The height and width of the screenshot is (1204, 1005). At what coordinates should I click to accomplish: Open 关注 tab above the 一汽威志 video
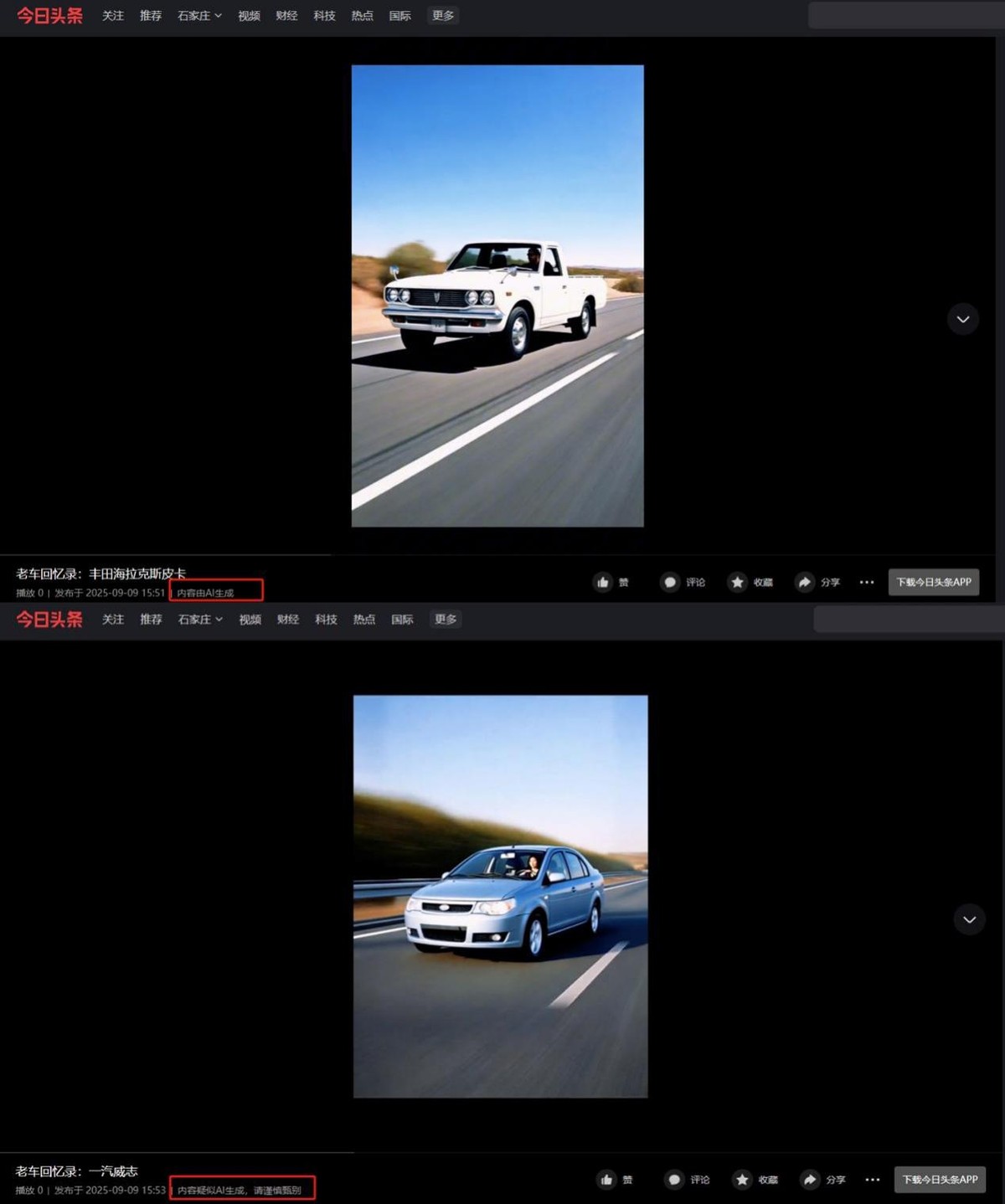(x=113, y=620)
